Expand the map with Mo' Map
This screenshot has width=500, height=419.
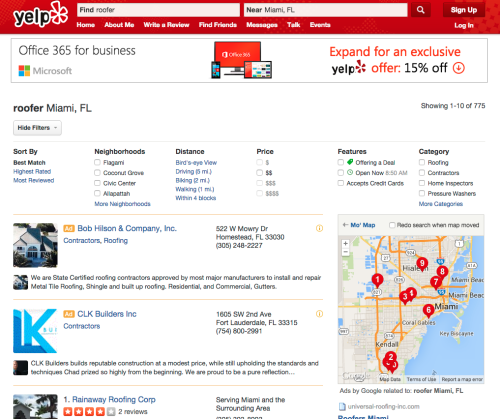[x=359, y=225]
